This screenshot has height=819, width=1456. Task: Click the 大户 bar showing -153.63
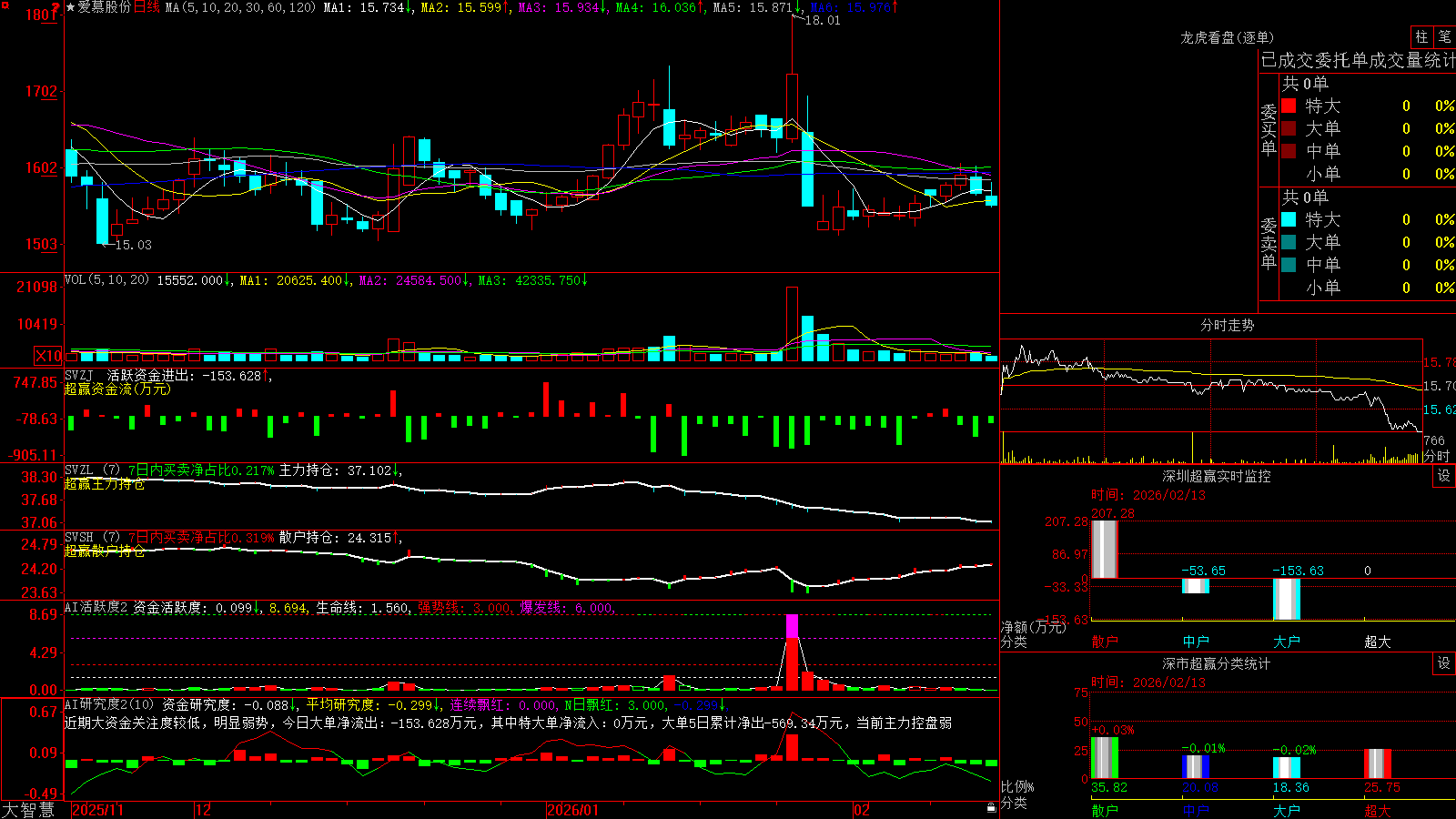(x=1287, y=599)
